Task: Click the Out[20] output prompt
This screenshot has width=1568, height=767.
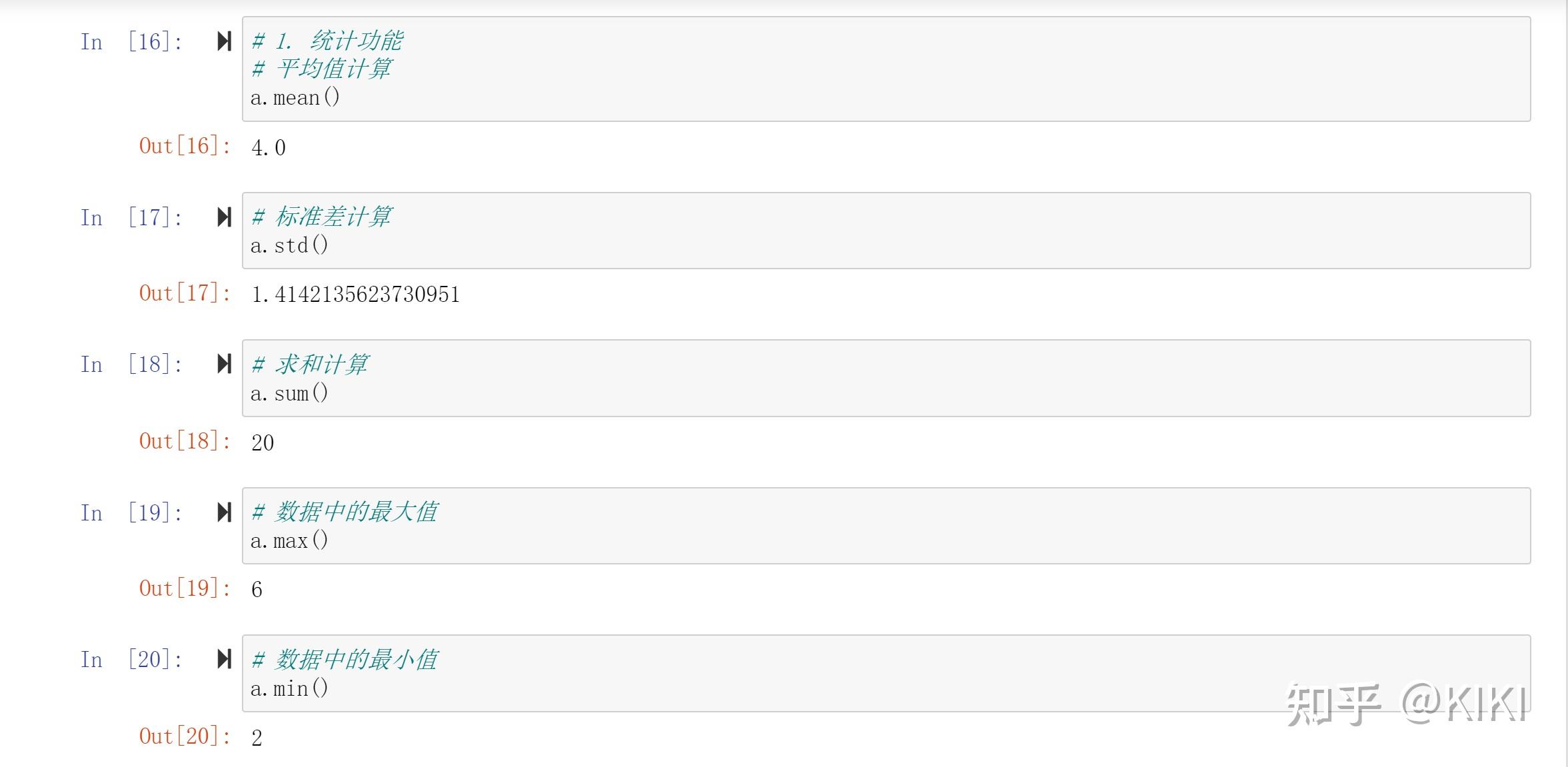Action: coord(185,736)
